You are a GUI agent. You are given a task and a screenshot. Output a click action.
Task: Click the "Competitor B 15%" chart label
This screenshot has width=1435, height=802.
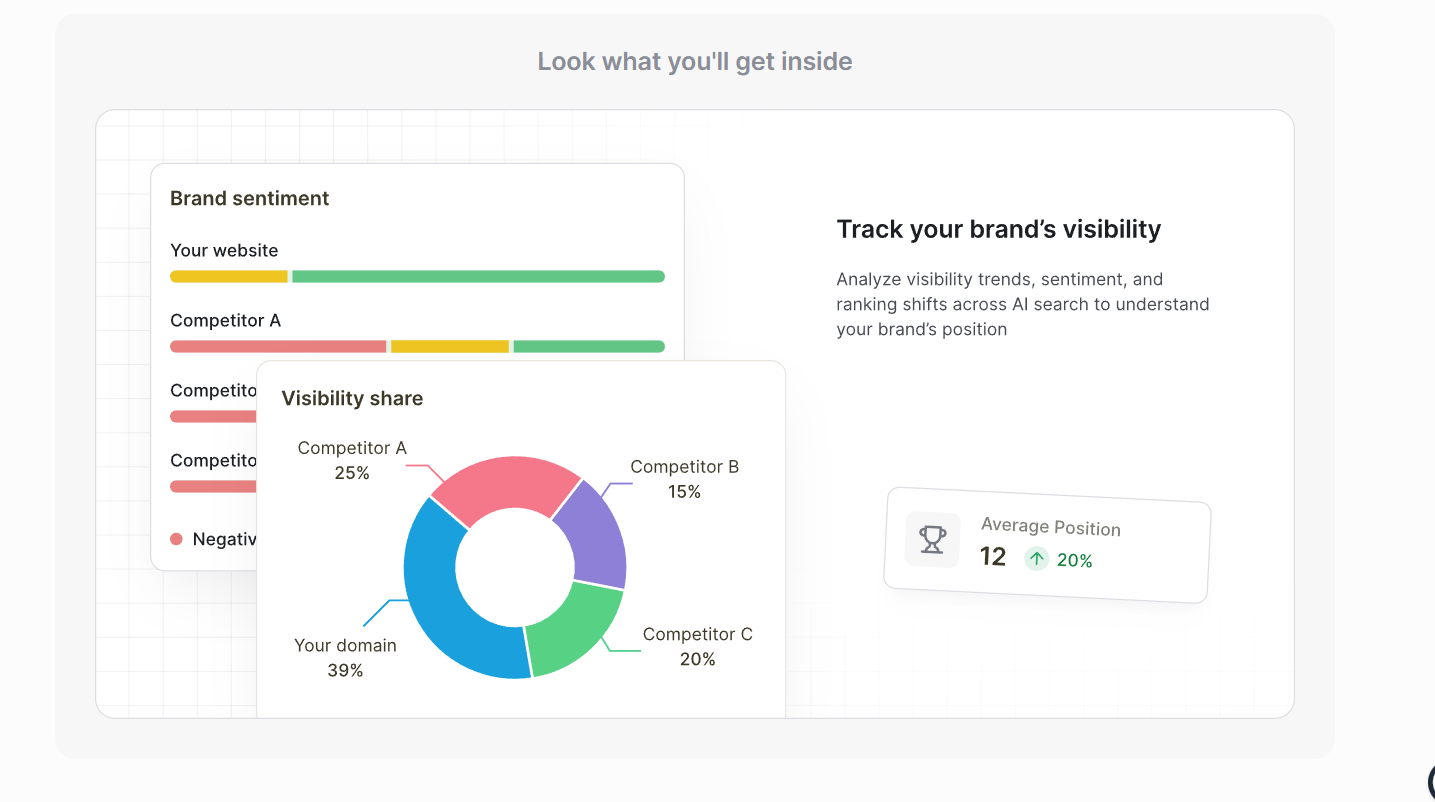point(685,479)
